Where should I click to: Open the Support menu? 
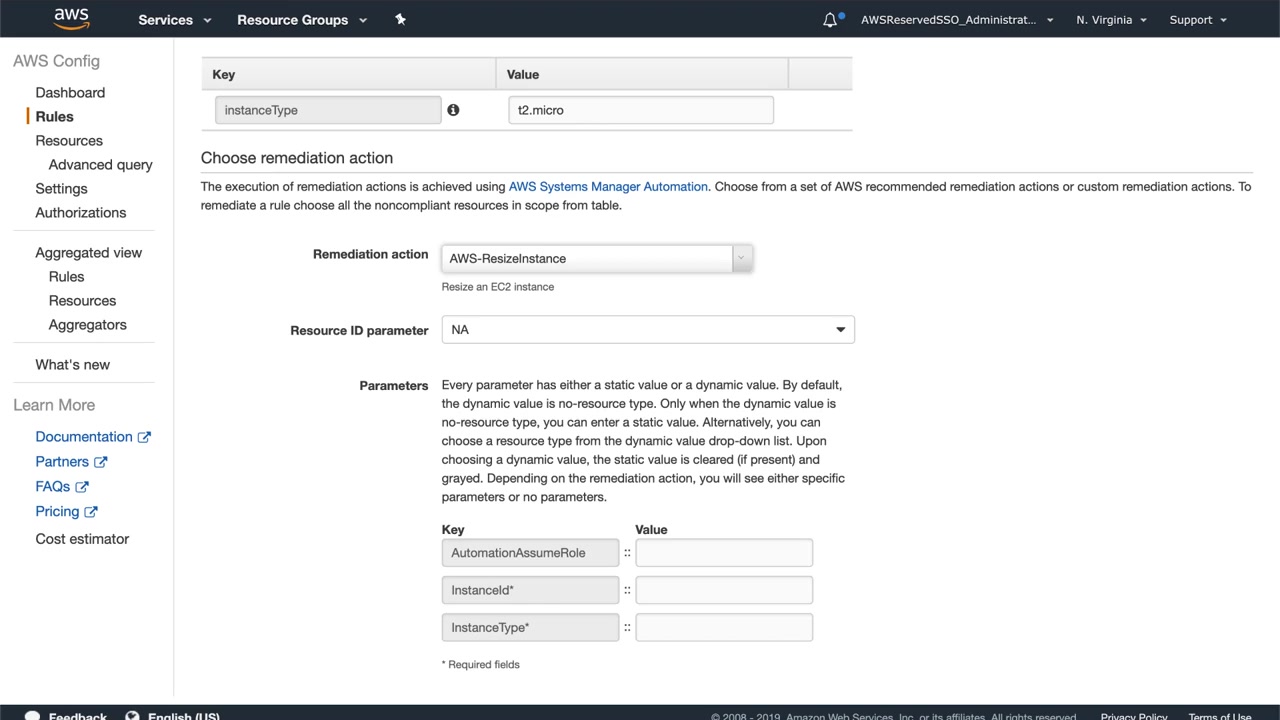click(x=1198, y=20)
